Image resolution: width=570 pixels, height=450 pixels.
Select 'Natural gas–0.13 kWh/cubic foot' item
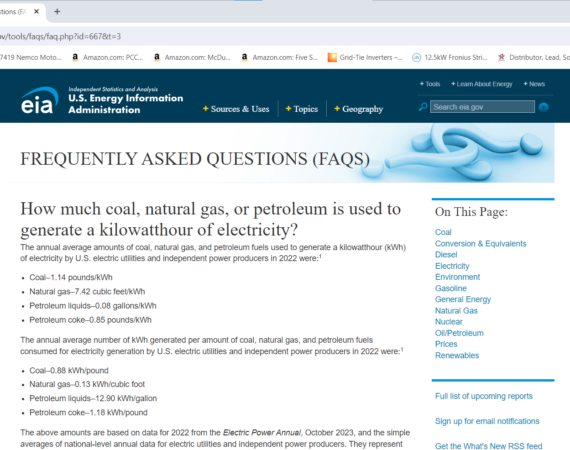[87, 384]
